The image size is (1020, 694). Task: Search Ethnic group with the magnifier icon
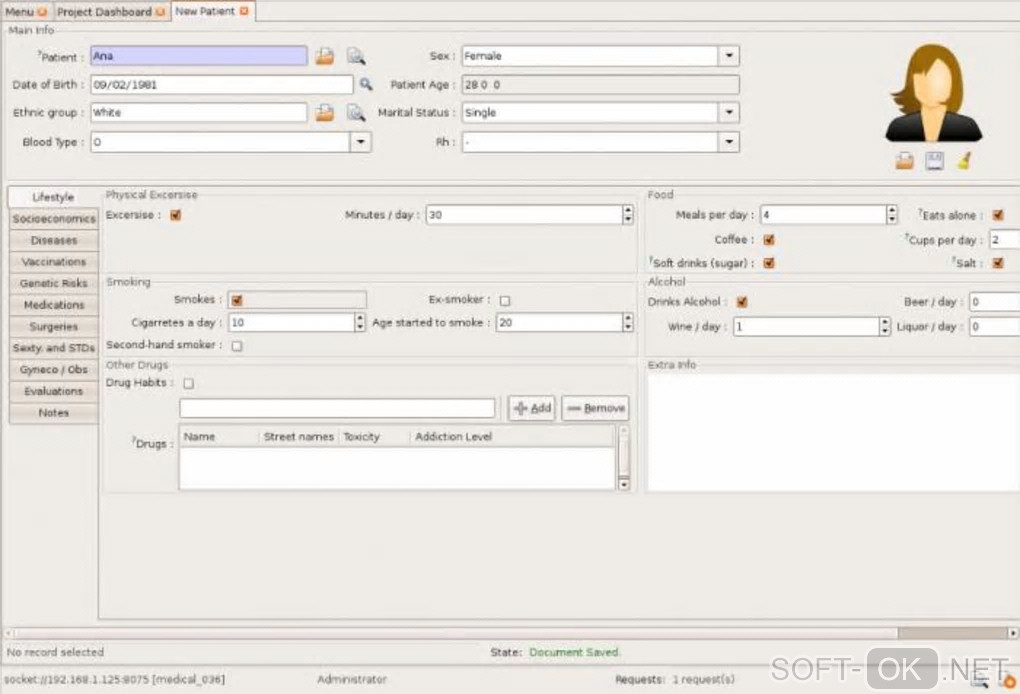(x=356, y=113)
